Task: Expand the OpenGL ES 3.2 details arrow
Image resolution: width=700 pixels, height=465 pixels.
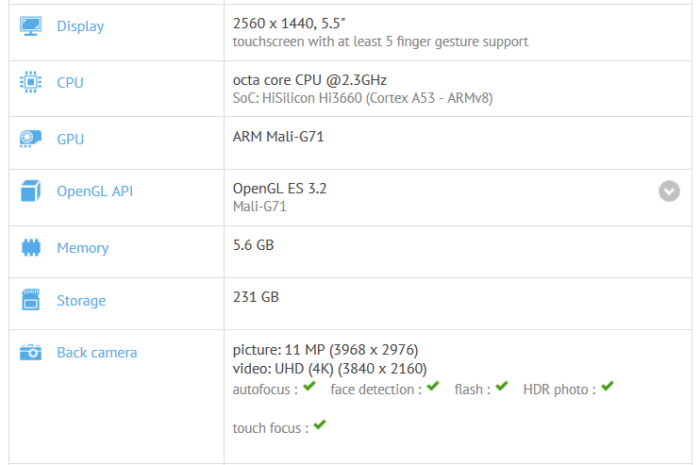Action: (x=669, y=191)
